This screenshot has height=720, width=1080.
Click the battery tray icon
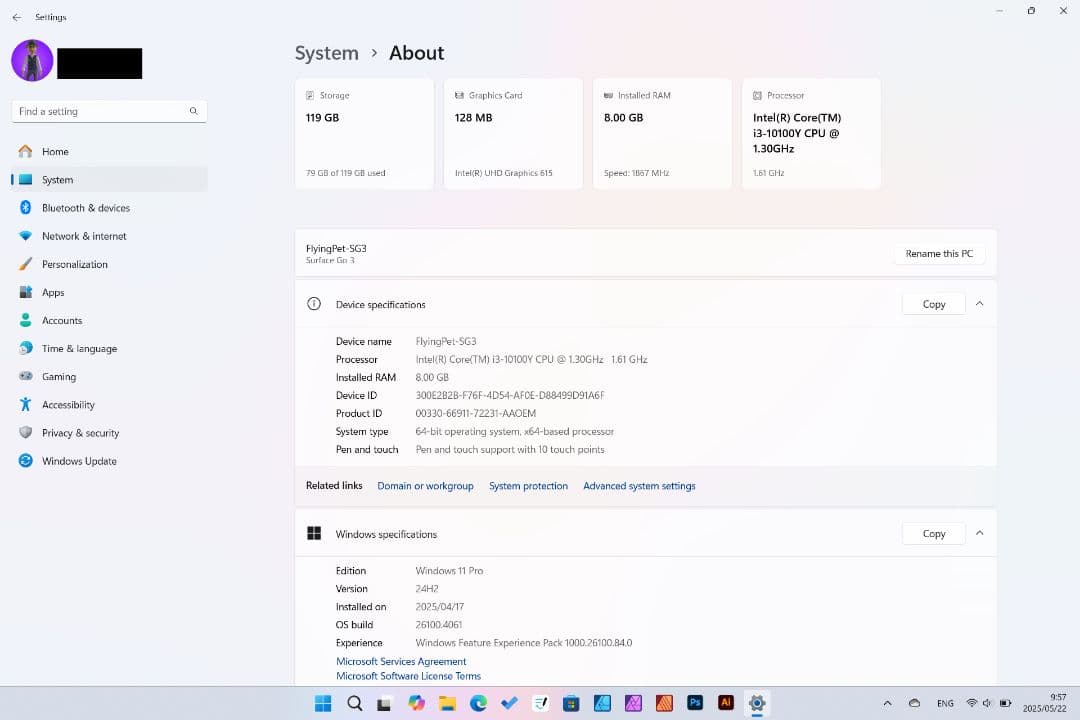point(1005,703)
